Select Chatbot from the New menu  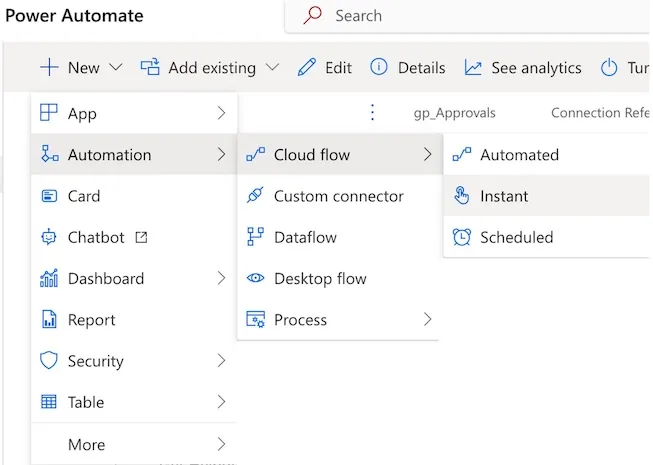point(134,237)
